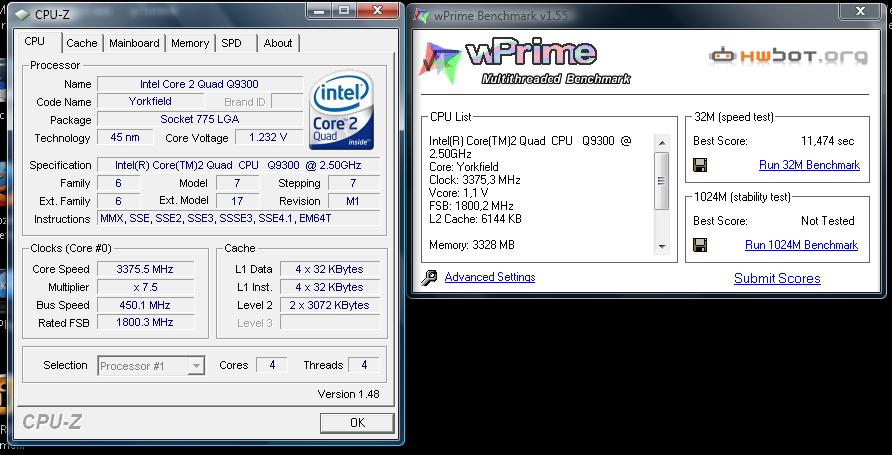Click the empty Level 3 field
This screenshot has height=455, width=892.
pyautogui.click(x=329, y=322)
